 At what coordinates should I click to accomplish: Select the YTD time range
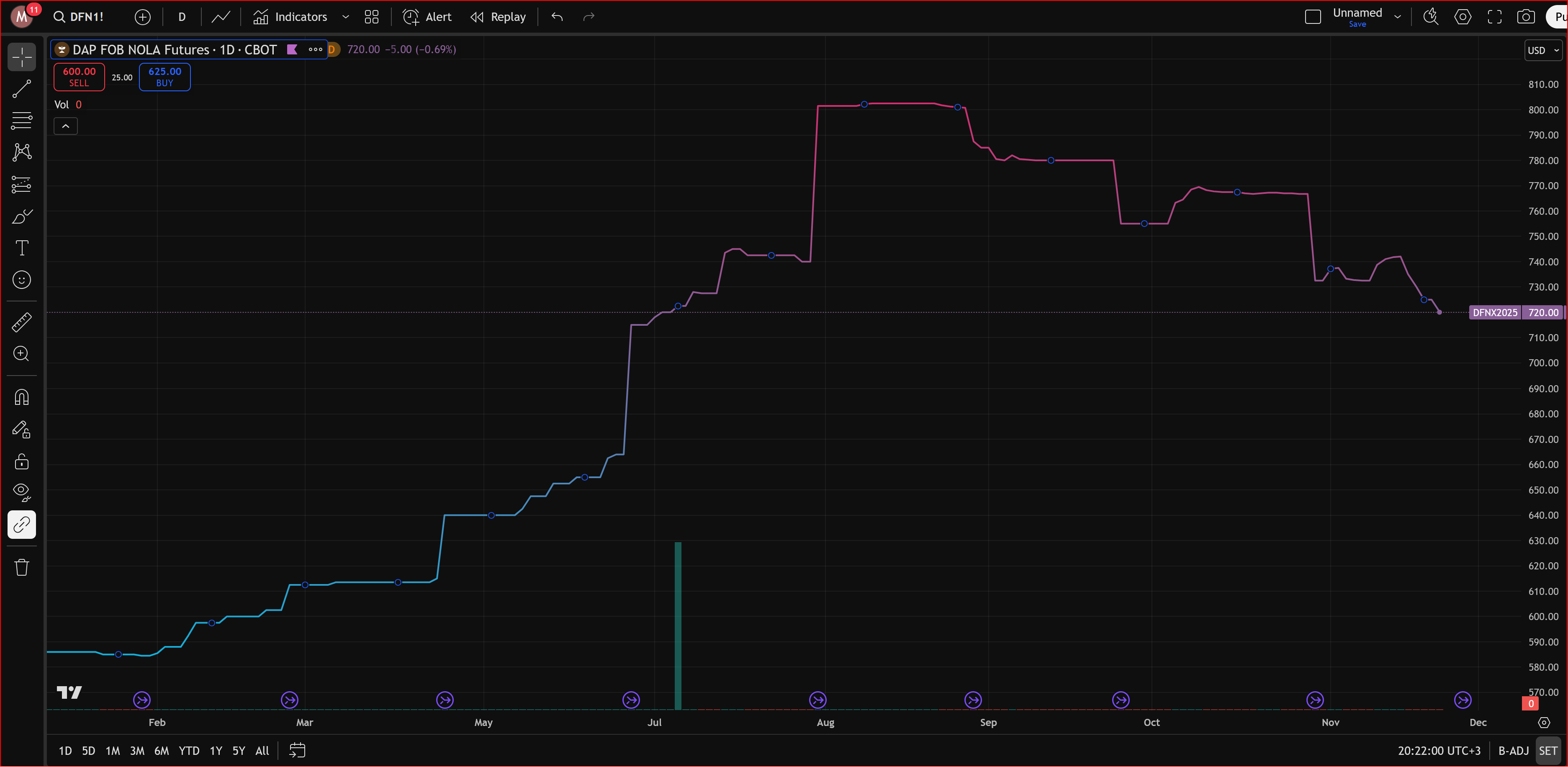[x=189, y=751]
